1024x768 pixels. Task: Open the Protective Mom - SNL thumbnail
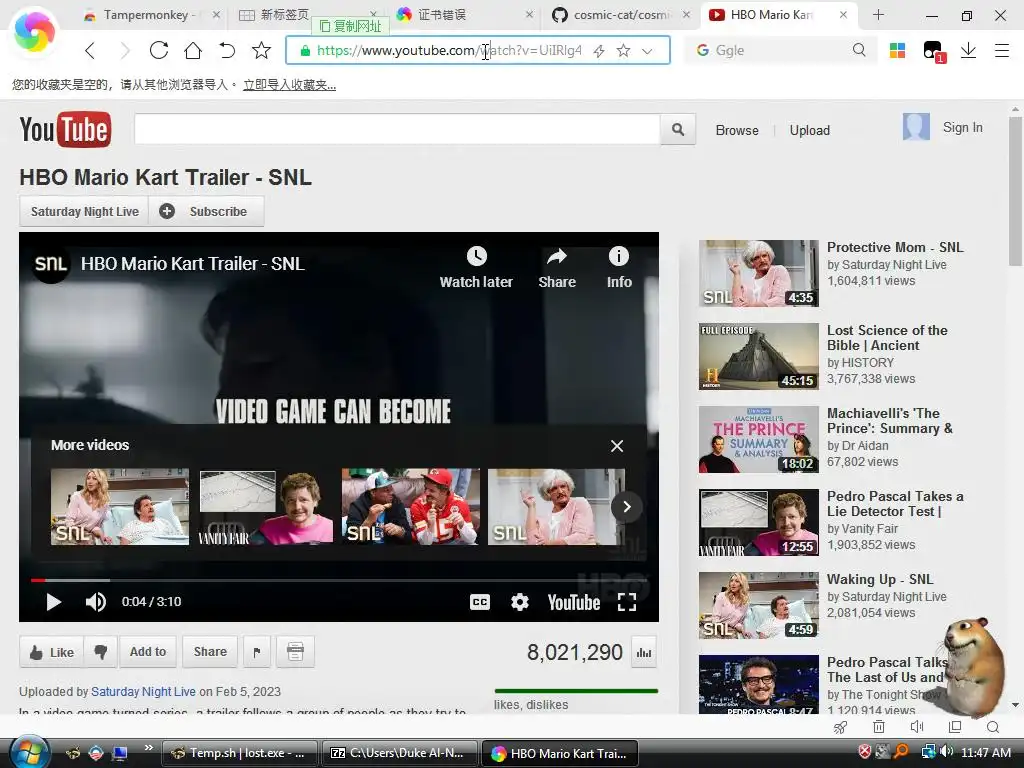[x=758, y=273]
